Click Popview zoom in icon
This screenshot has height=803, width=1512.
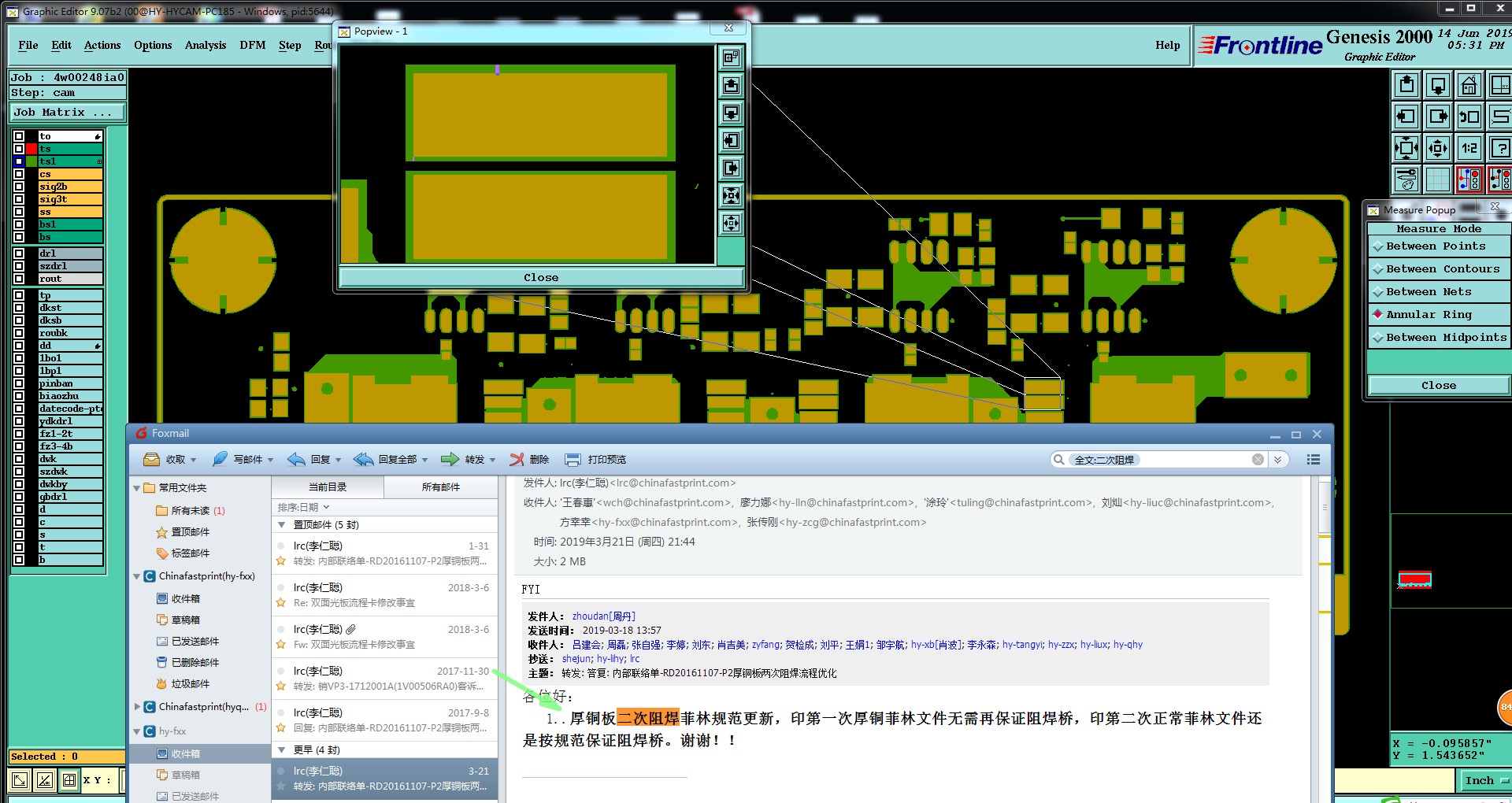pyautogui.click(x=732, y=195)
